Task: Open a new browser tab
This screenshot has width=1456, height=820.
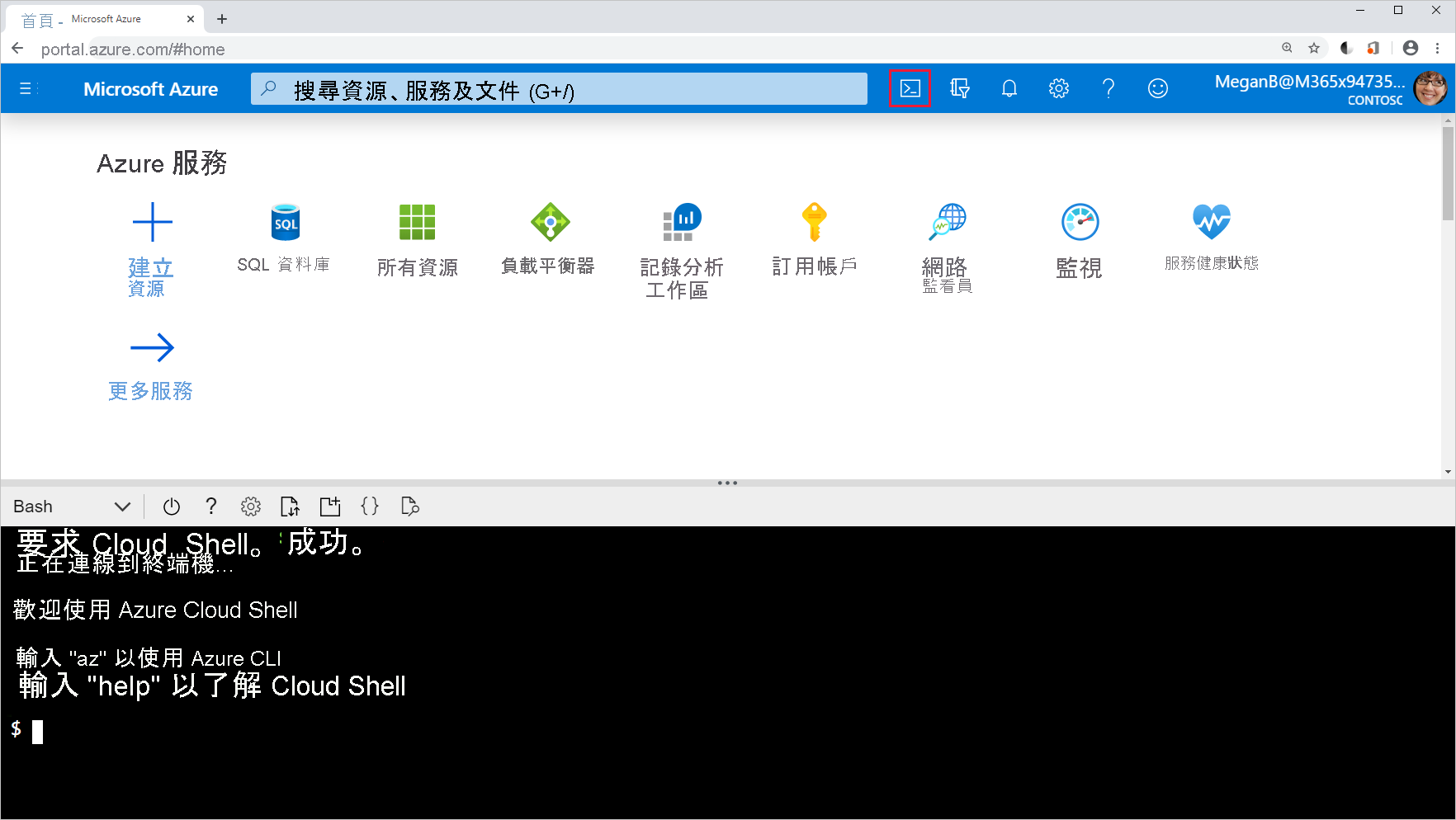Action: coord(222,19)
